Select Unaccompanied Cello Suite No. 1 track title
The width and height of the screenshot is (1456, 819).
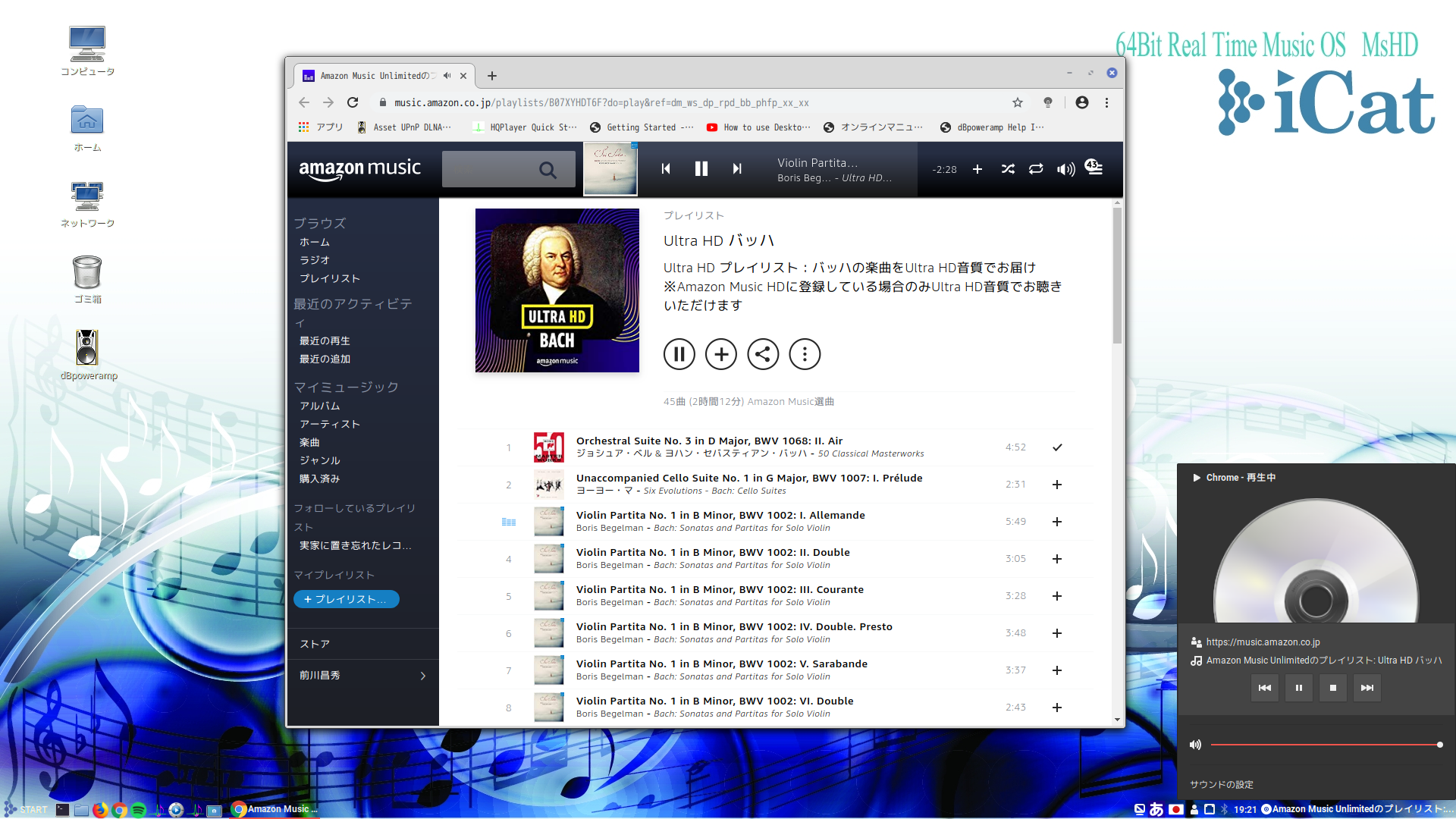click(x=749, y=478)
